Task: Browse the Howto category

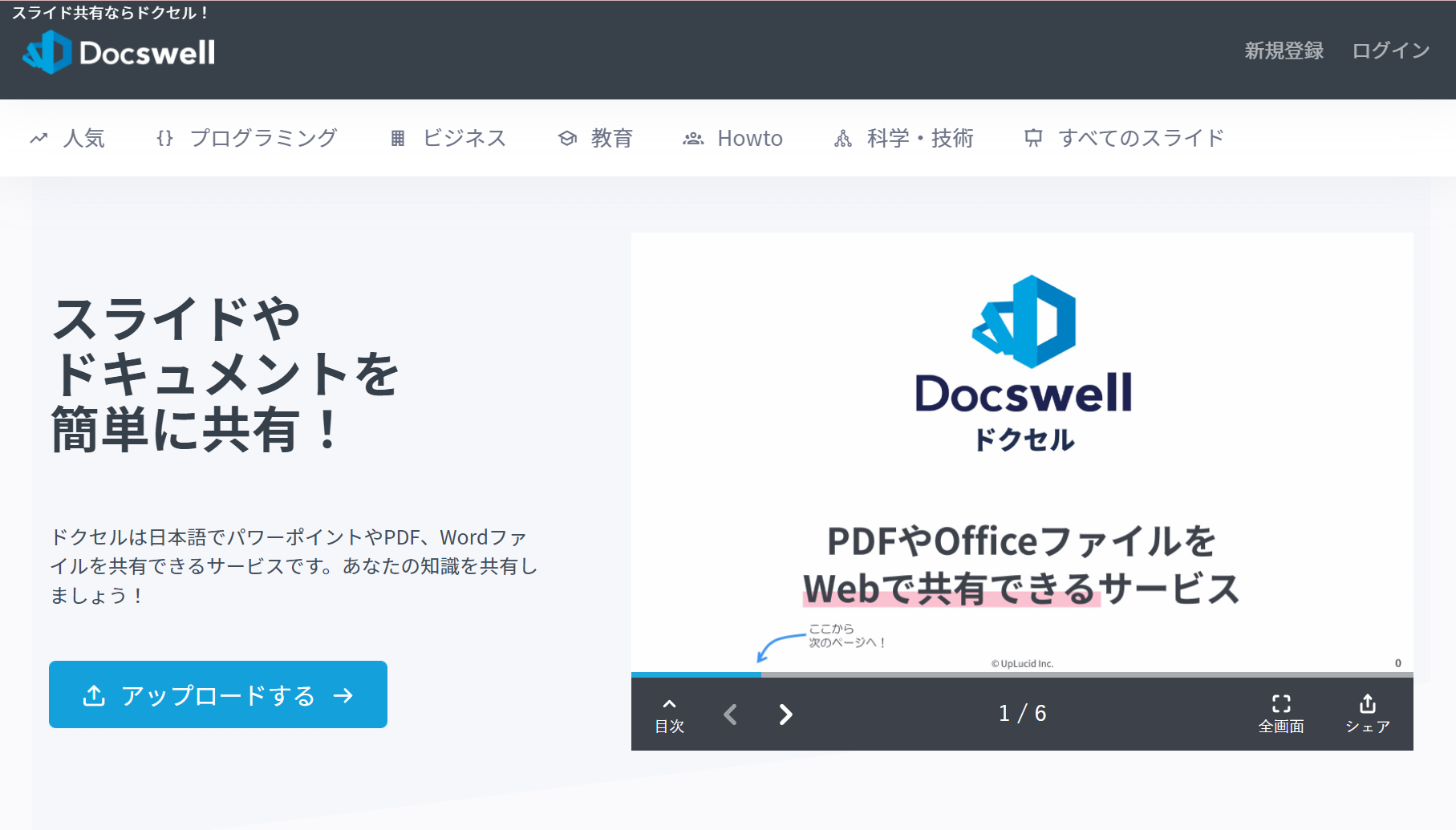Action: pyautogui.click(x=732, y=138)
